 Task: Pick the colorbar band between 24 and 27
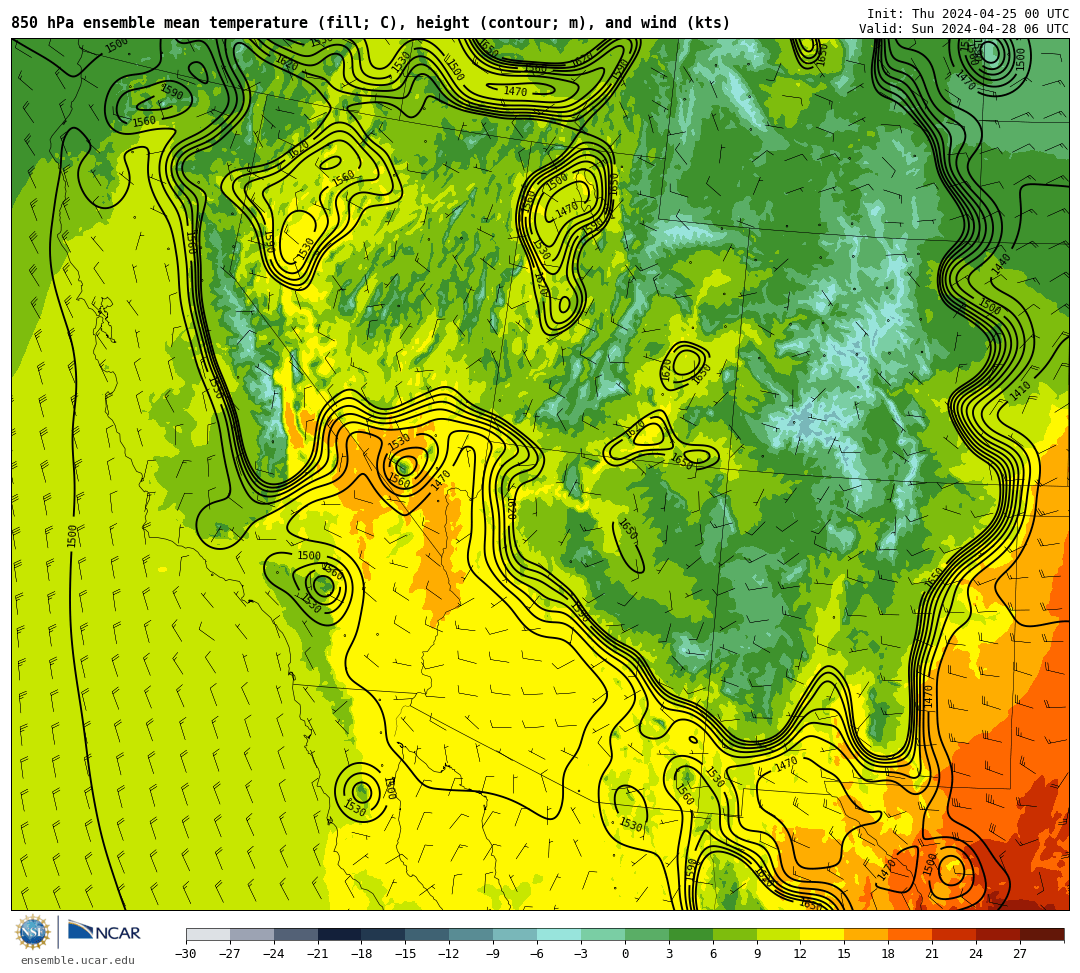(x=999, y=934)
